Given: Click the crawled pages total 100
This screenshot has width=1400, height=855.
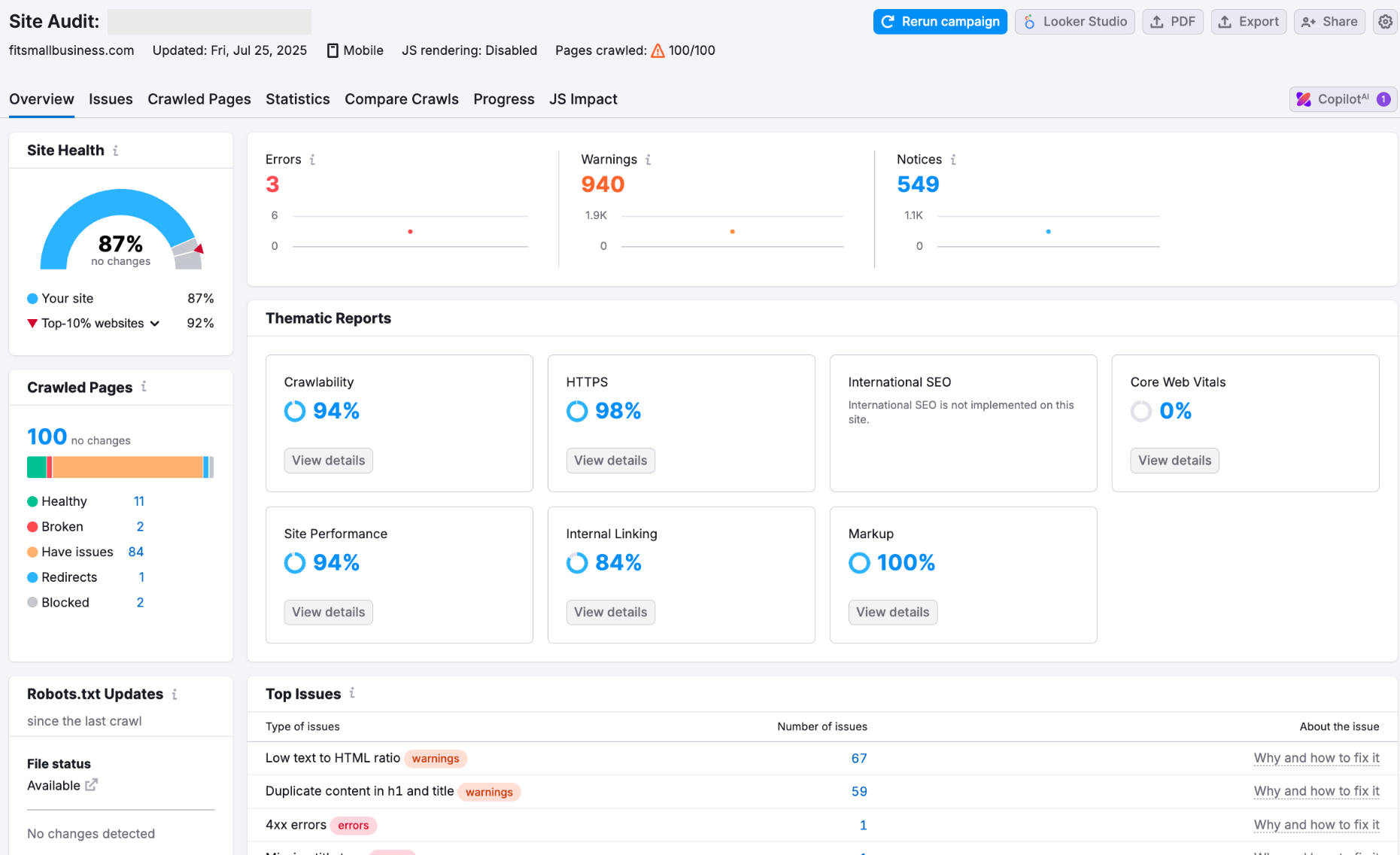Looking at the screenshot, I should 47,437.
